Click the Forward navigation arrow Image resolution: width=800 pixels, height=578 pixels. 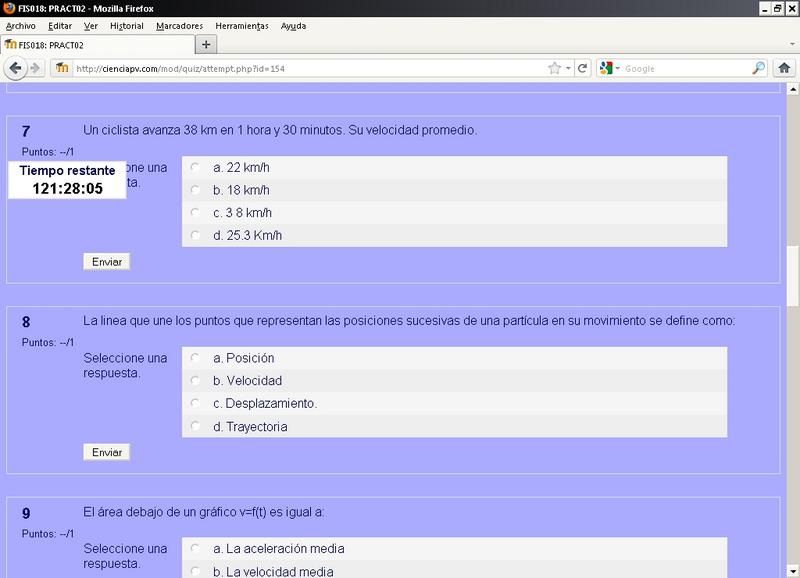(x=36, y=68)
